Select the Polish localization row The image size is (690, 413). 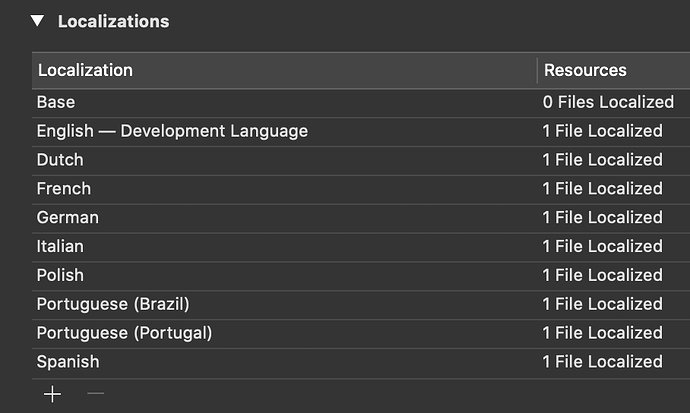pyautogui.click(x=60, y=275)
